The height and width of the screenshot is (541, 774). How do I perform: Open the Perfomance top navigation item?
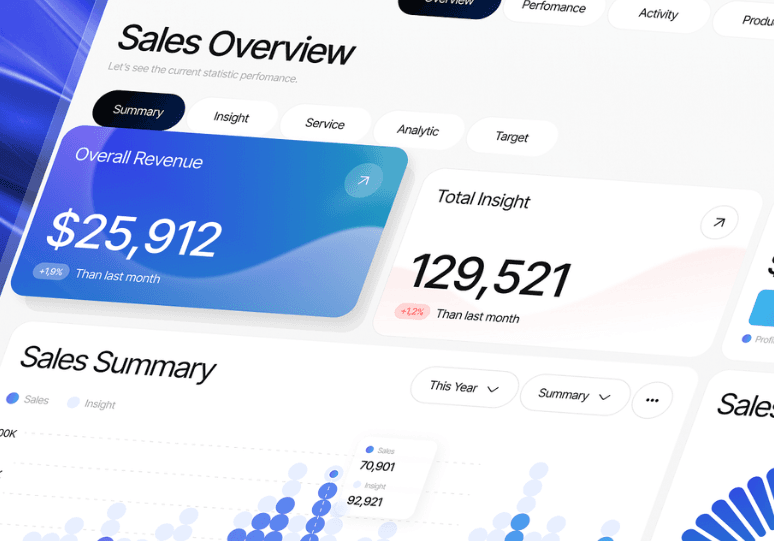point(553,7)
